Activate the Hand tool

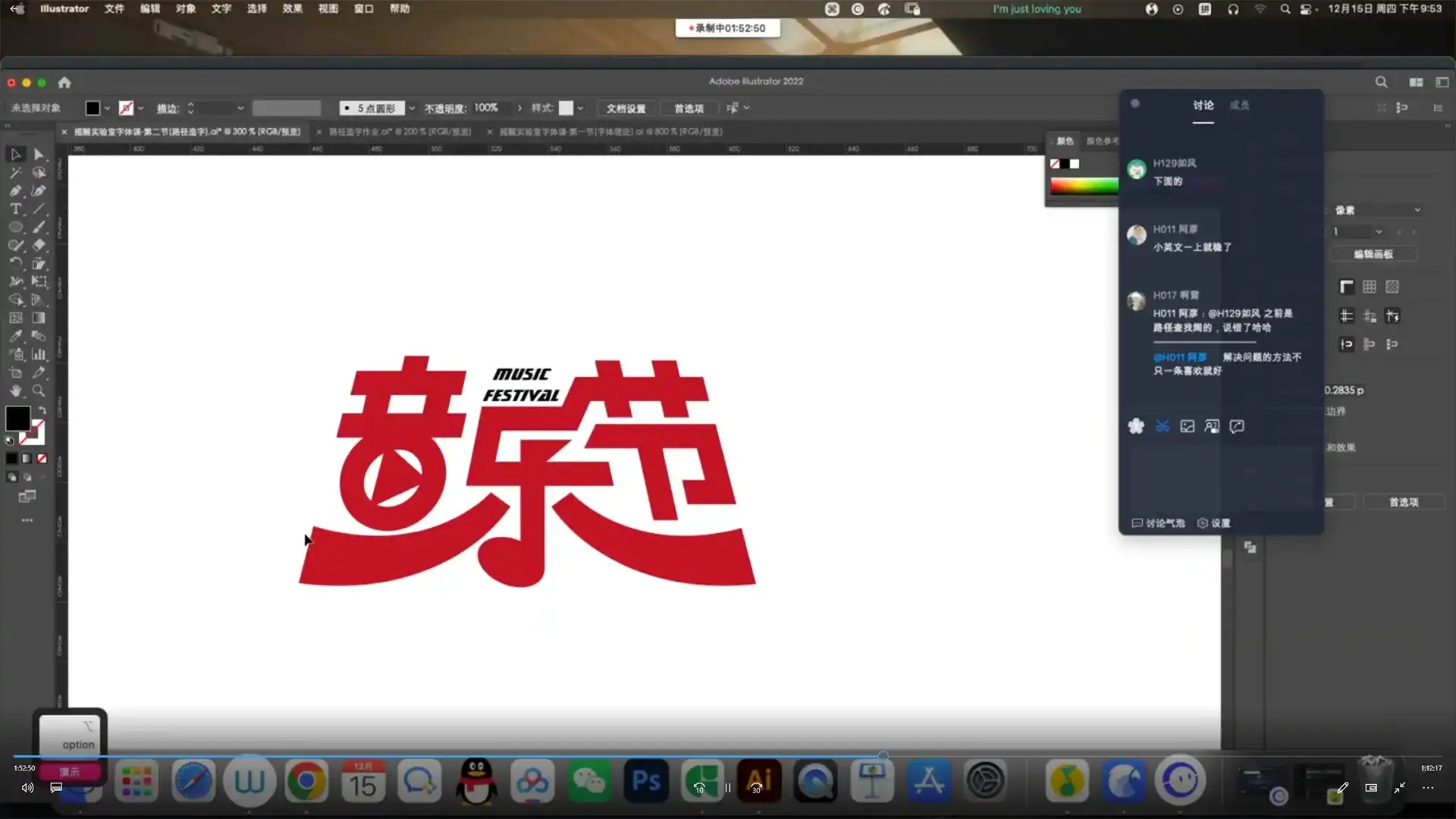pyautogui.click(x=15, y=391)
